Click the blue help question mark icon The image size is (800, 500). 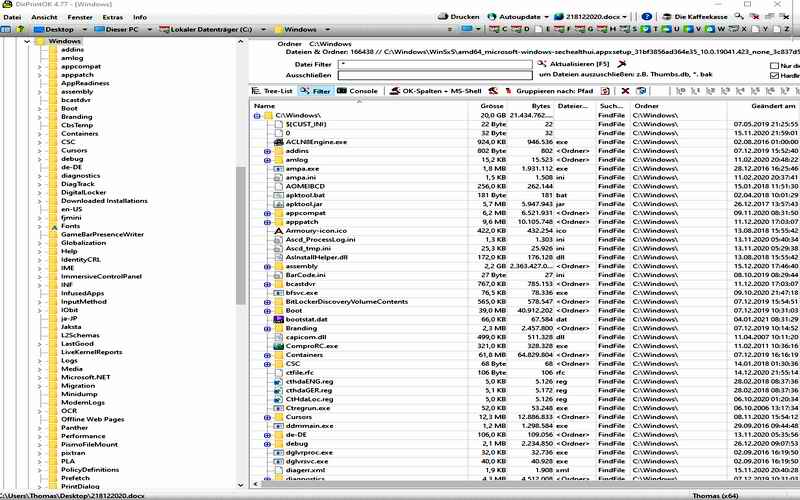[647, 17]
